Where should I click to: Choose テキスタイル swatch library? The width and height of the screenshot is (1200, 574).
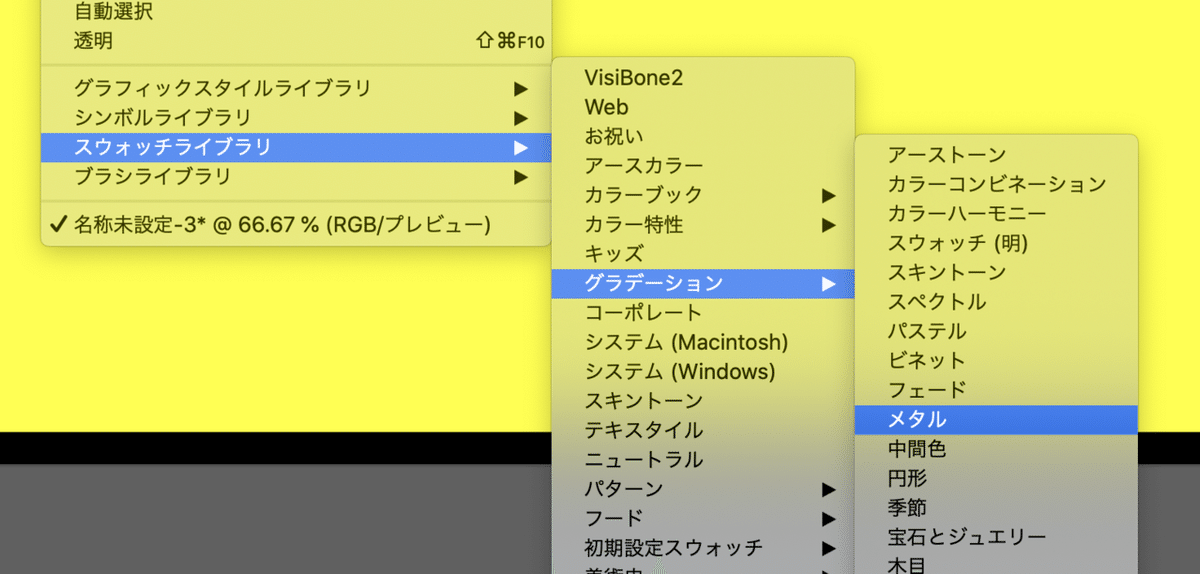click(x=703, y=431)
